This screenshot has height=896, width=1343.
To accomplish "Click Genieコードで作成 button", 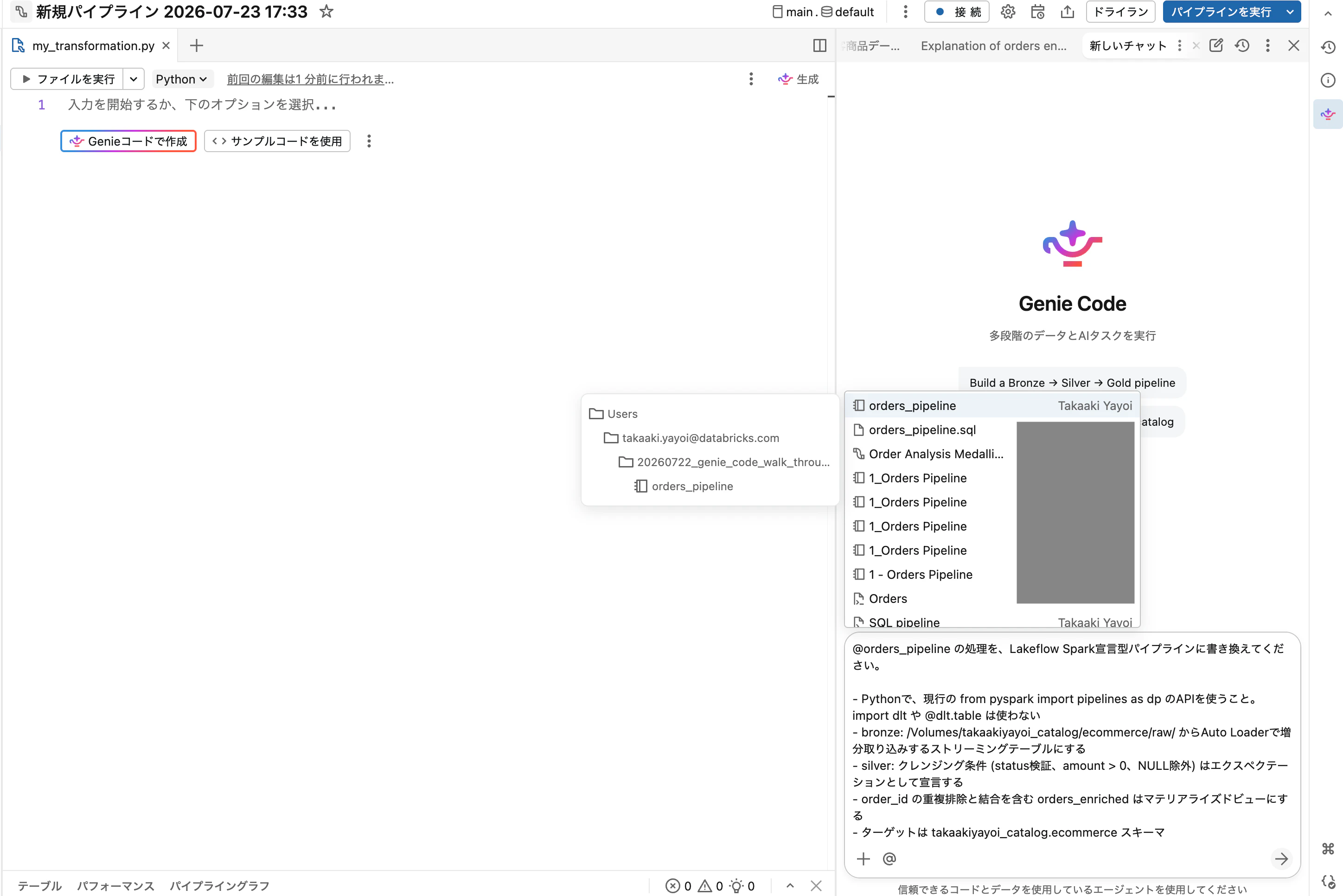I will coord(128,141).
